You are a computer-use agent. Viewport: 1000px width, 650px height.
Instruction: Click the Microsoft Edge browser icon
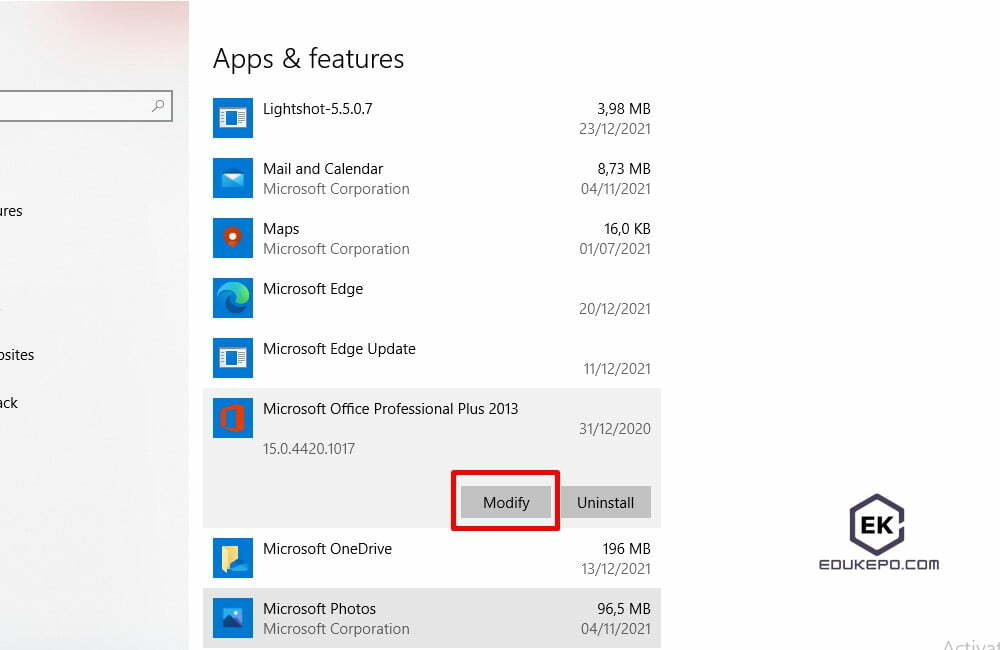point(233,298)
